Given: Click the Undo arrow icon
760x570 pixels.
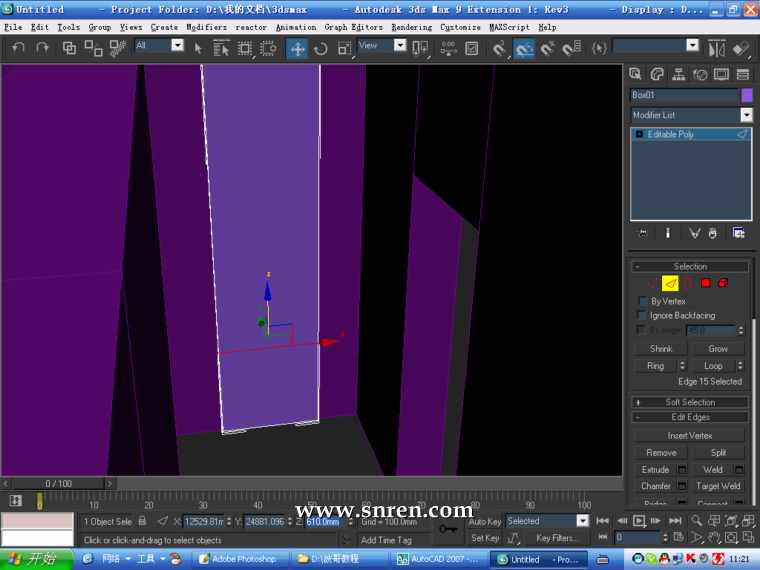Looking at the screenshot, I should [18, 48].
